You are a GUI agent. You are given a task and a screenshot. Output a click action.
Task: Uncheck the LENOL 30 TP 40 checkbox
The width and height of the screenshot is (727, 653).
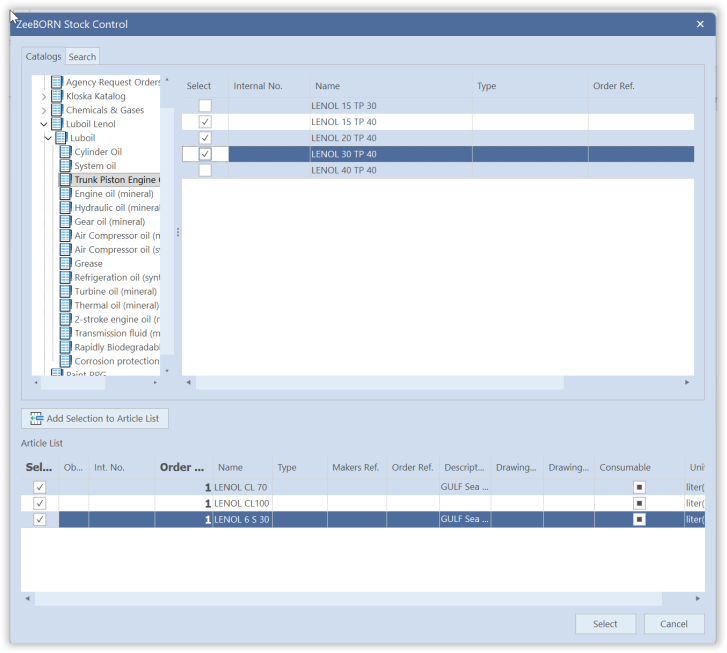tap(205, 154)
